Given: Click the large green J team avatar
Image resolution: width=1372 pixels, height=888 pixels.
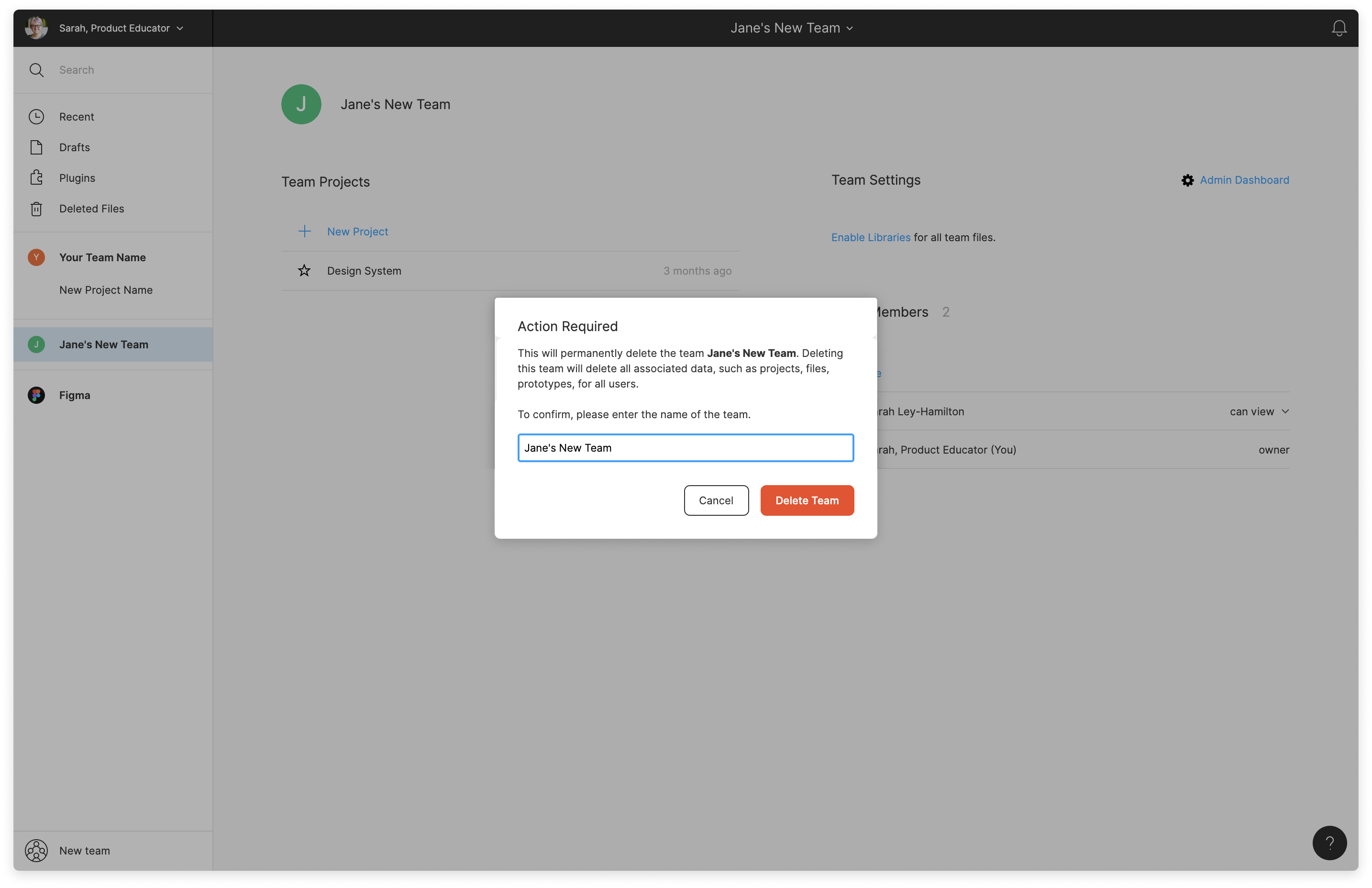Looking at the screenshot, I should pos(301,104).
